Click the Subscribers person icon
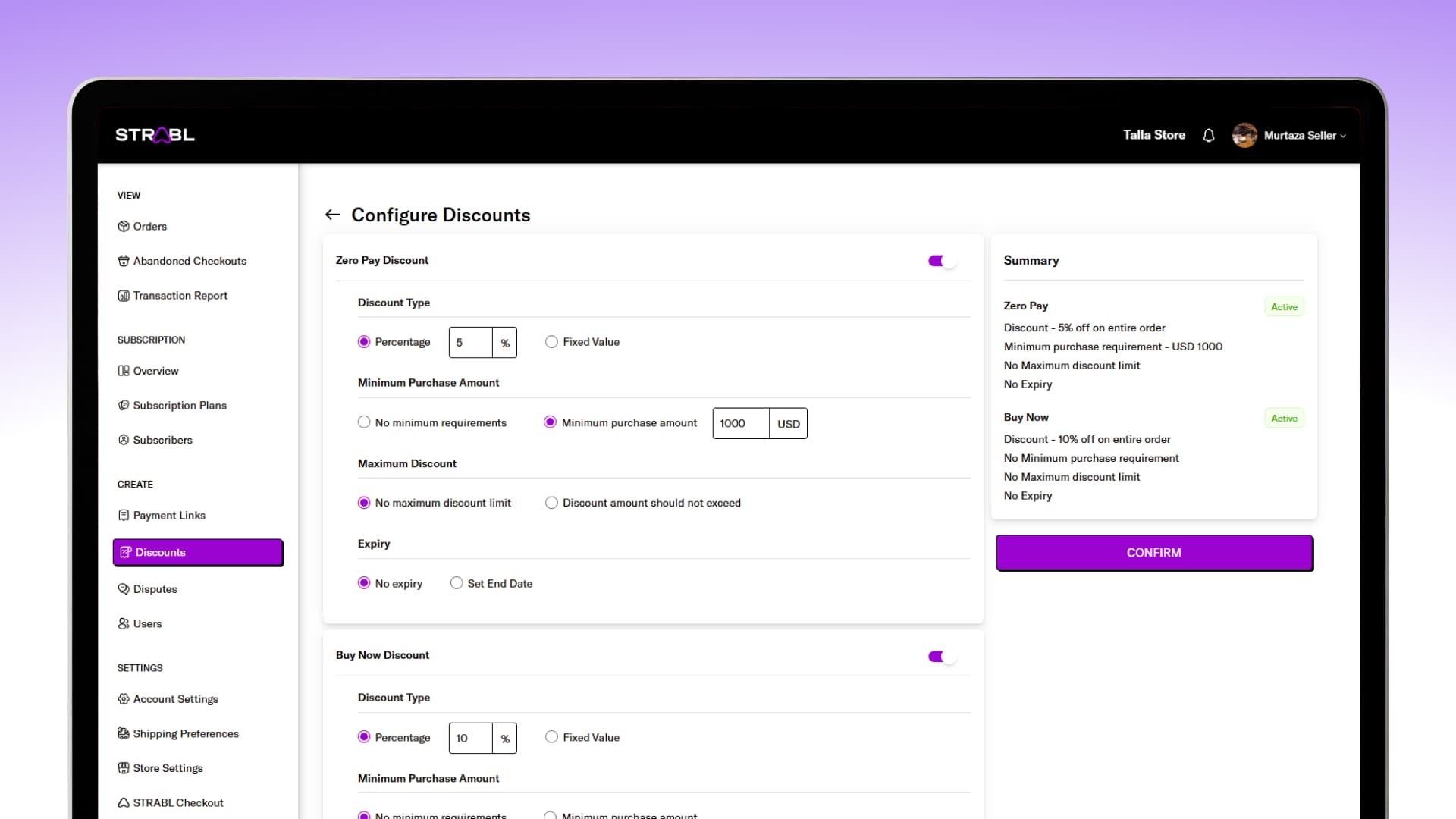1456x819 pixels. [x=124, y=440]
